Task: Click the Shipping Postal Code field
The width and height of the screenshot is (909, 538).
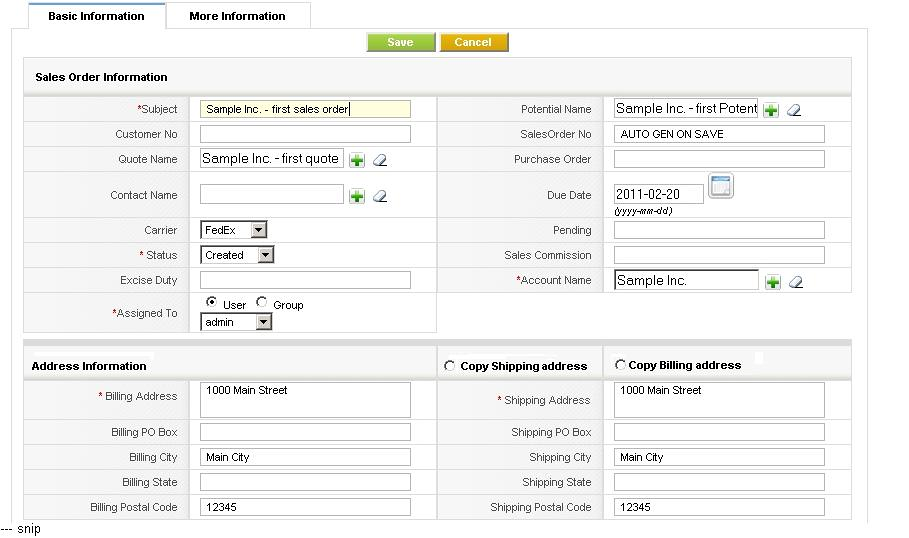Action: [719, 507]
